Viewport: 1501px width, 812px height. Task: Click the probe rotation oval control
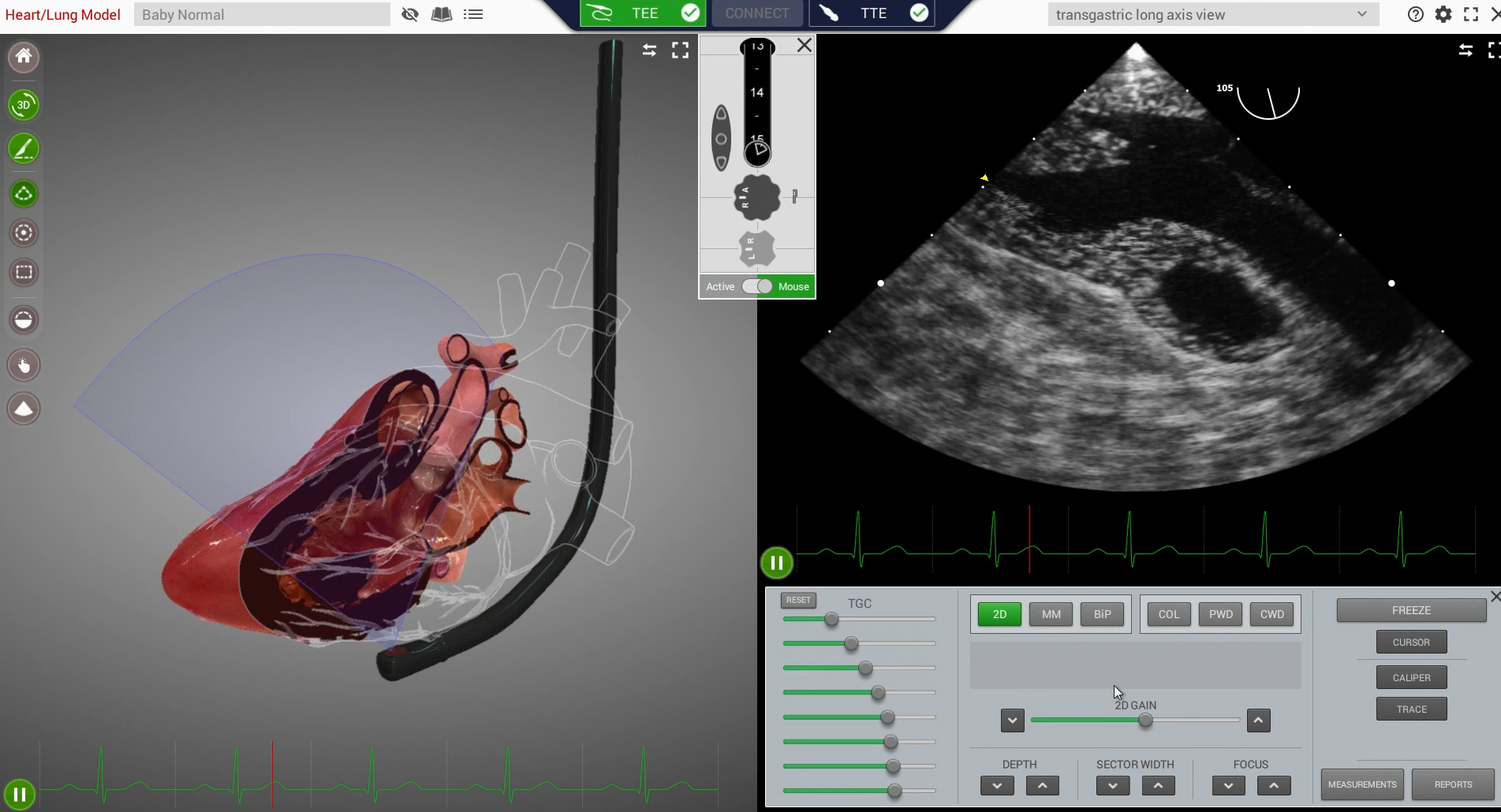coord(721,139)
